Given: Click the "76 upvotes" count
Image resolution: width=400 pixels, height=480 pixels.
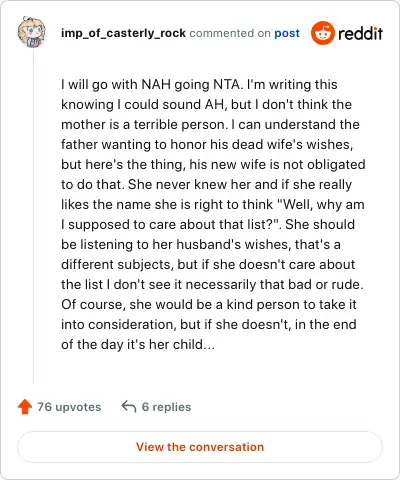Looking at the screenshot, I should pyautogui.click(x=69, y=407).
